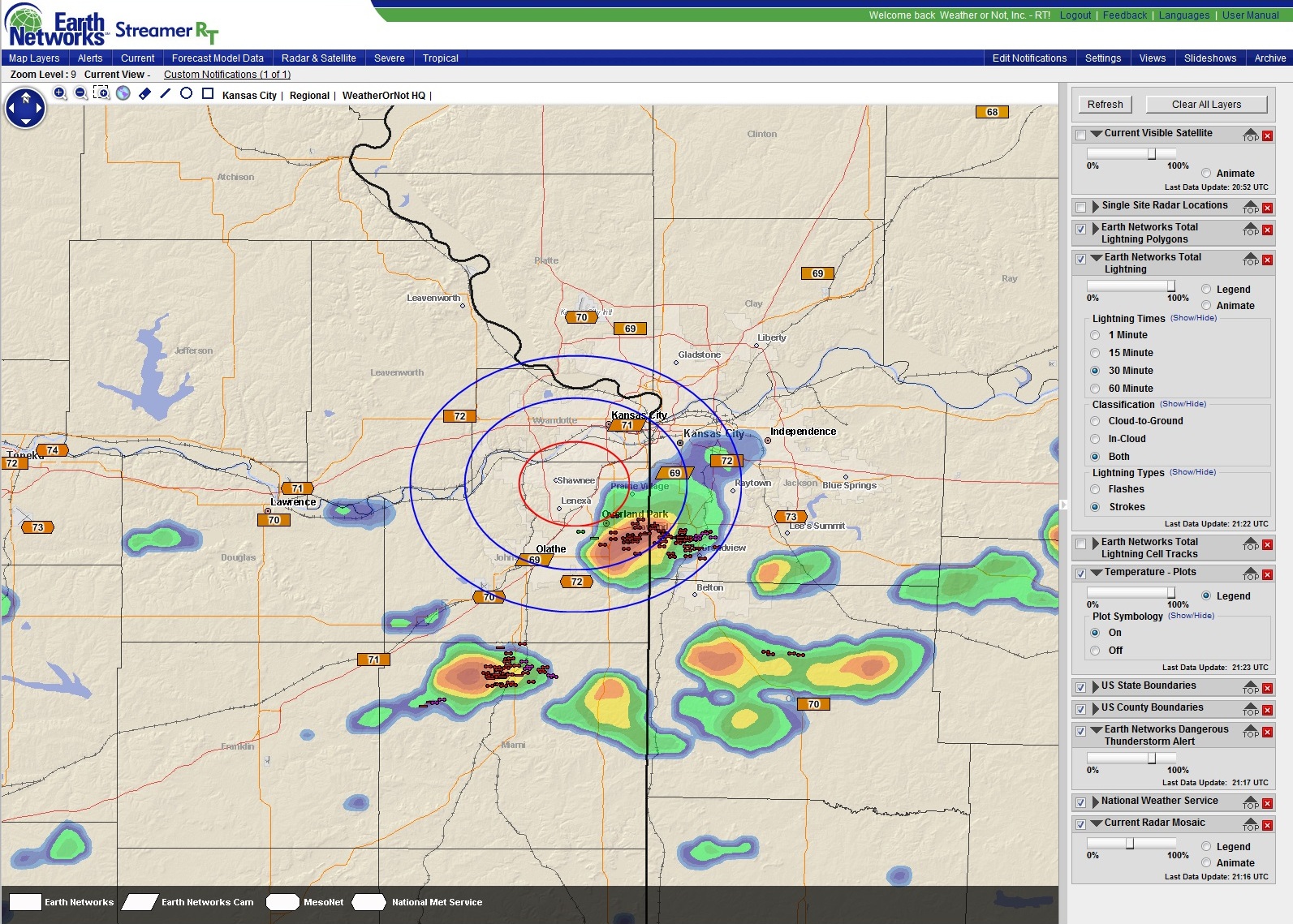The image size is (1293, 924).
Task: Open the User Manual link
Action: coord(1251,15)
